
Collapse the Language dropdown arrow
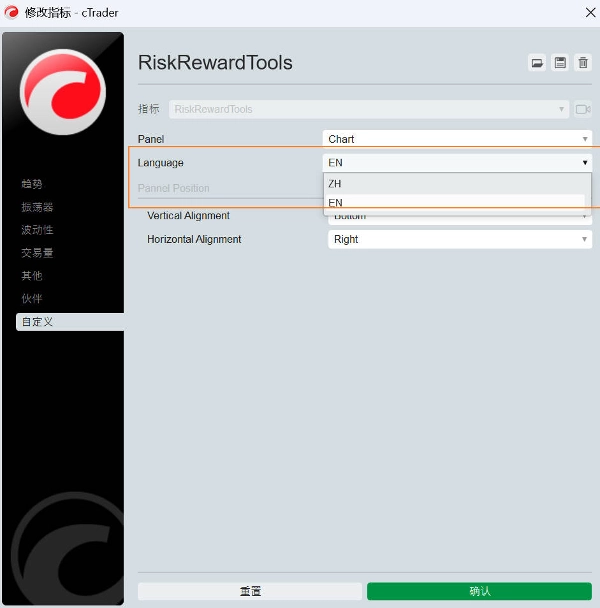coord(584,162)
